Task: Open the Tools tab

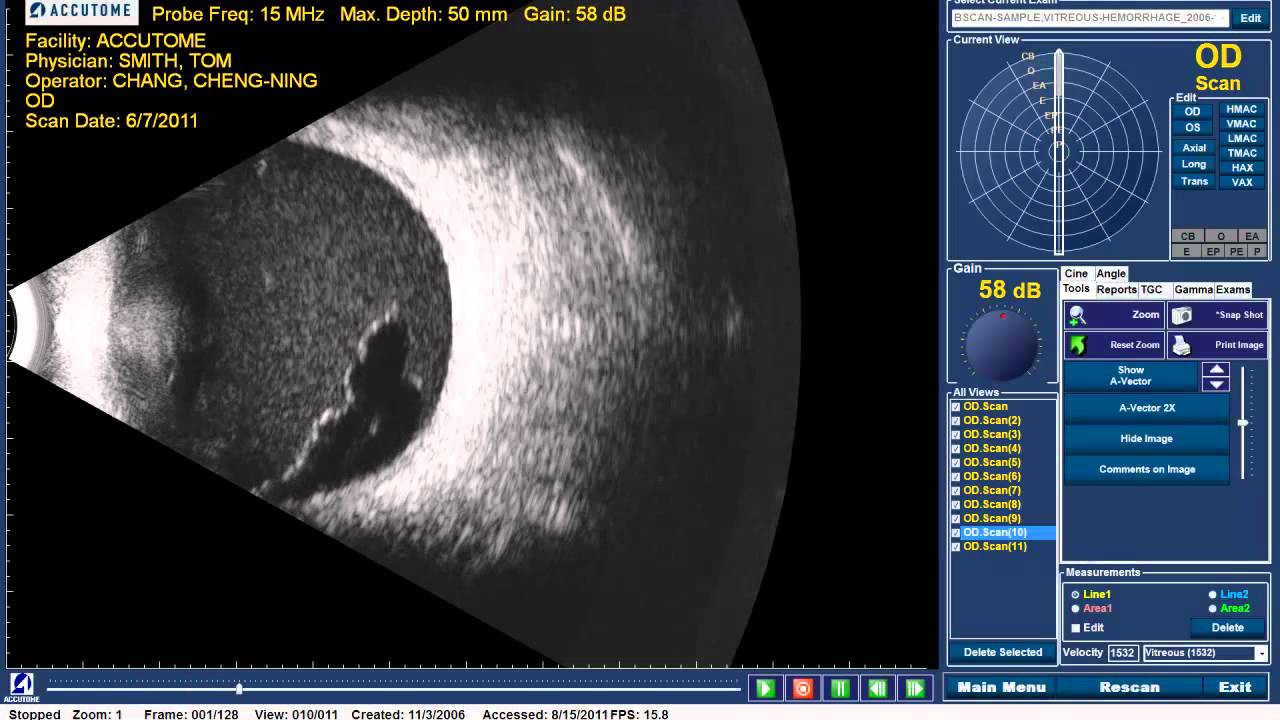Action: 1076,289
